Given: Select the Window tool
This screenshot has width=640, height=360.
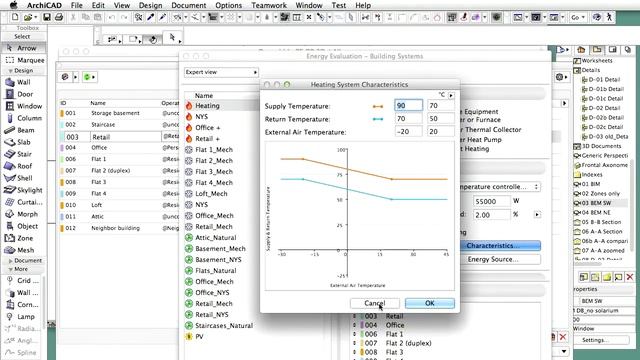Looking at the screenshot, I should pos(24,106).
